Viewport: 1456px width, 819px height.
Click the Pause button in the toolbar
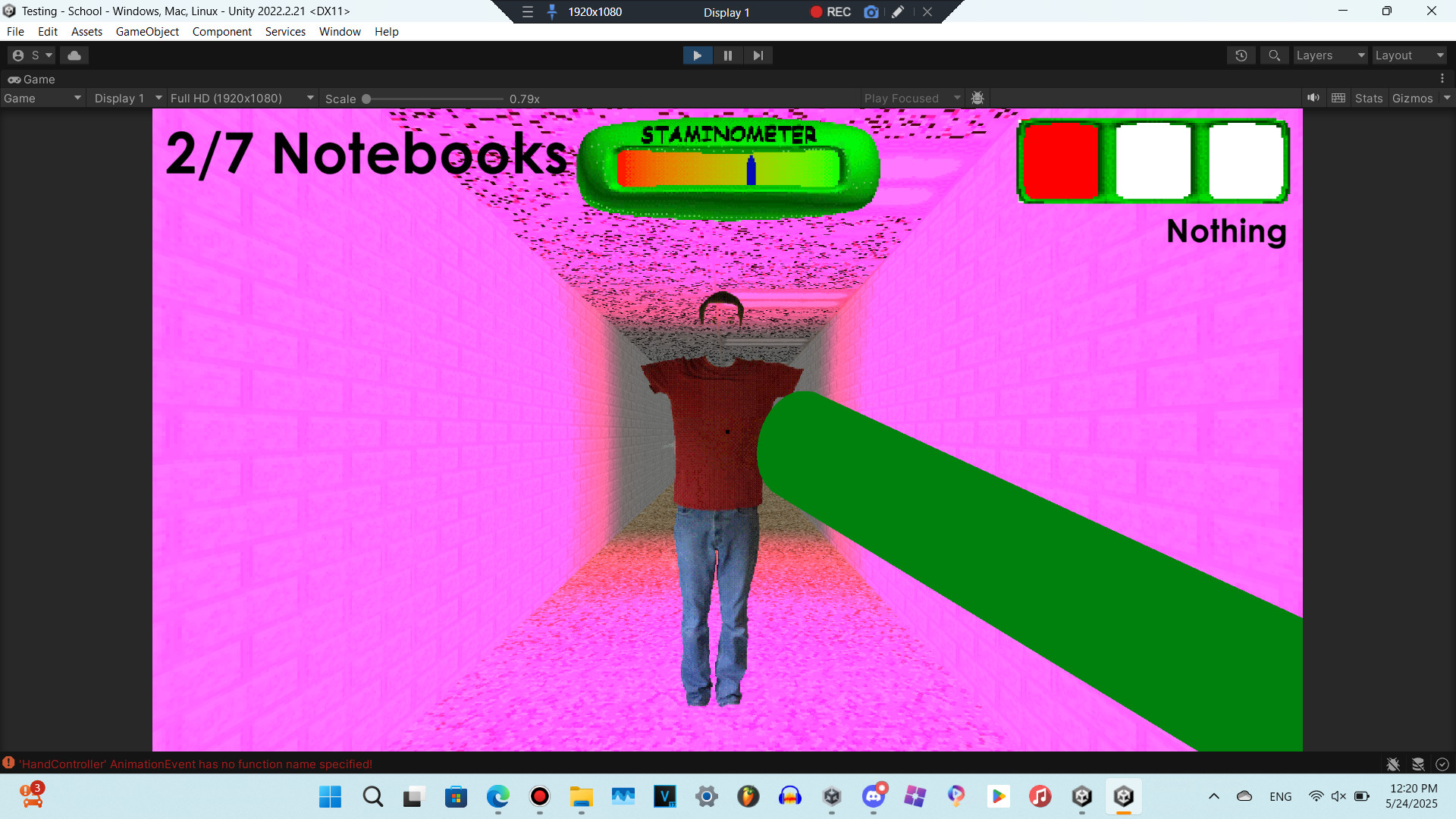point(727,55)
